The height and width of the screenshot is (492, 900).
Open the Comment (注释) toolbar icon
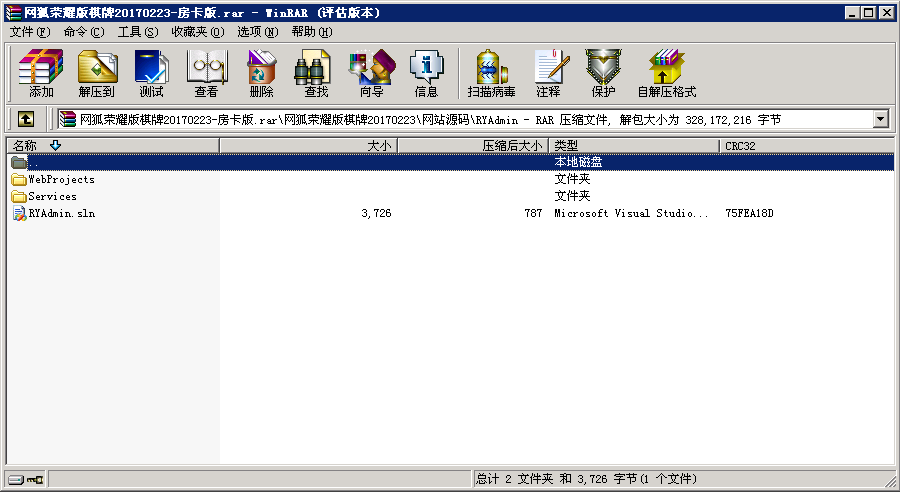(548, 73)
